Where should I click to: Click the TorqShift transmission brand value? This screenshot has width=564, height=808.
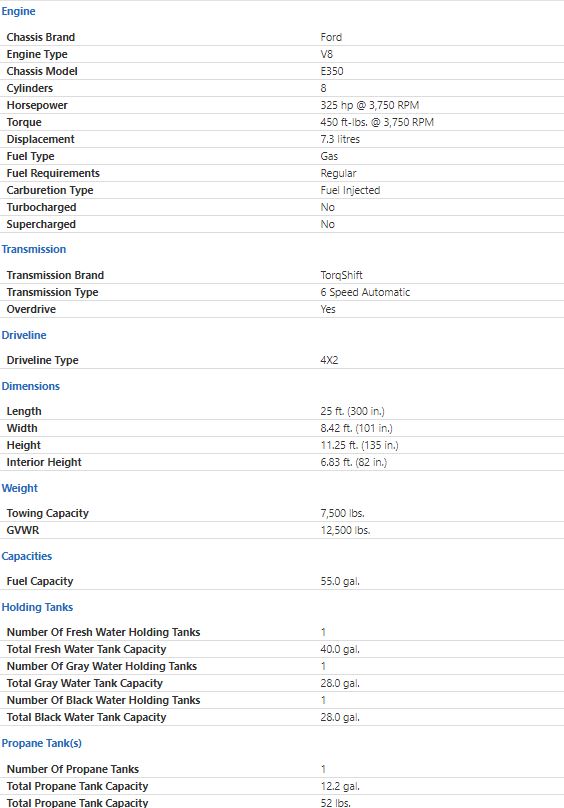point(341,275)
